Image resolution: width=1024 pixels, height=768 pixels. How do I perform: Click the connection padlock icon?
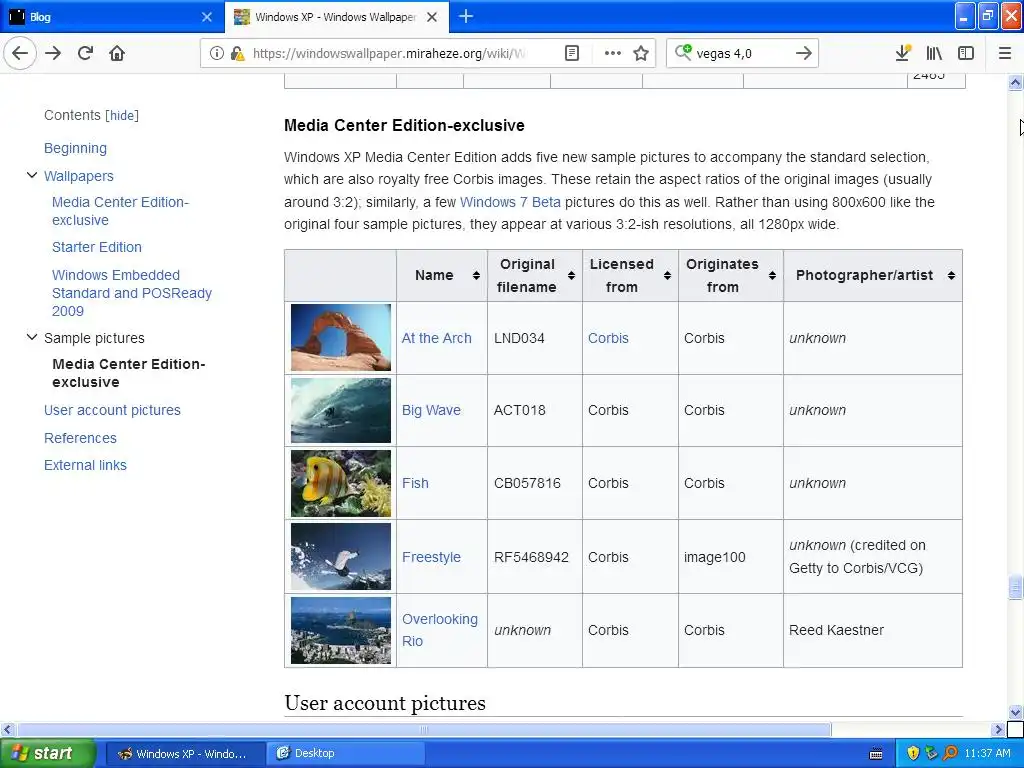(x=237, y=53)
